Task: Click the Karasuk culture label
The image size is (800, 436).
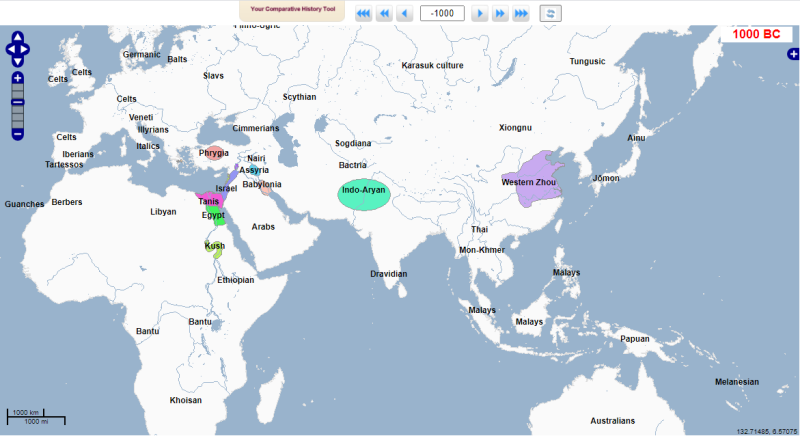Action: [x=432, y=65]
